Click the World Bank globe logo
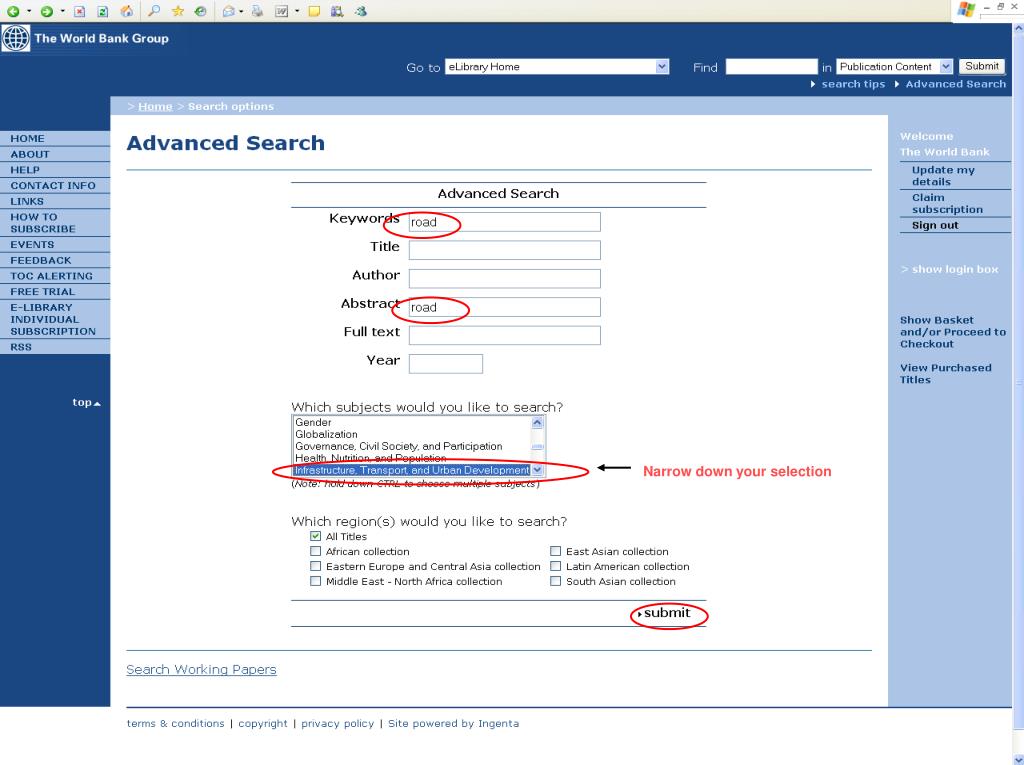 click(16, 38)
